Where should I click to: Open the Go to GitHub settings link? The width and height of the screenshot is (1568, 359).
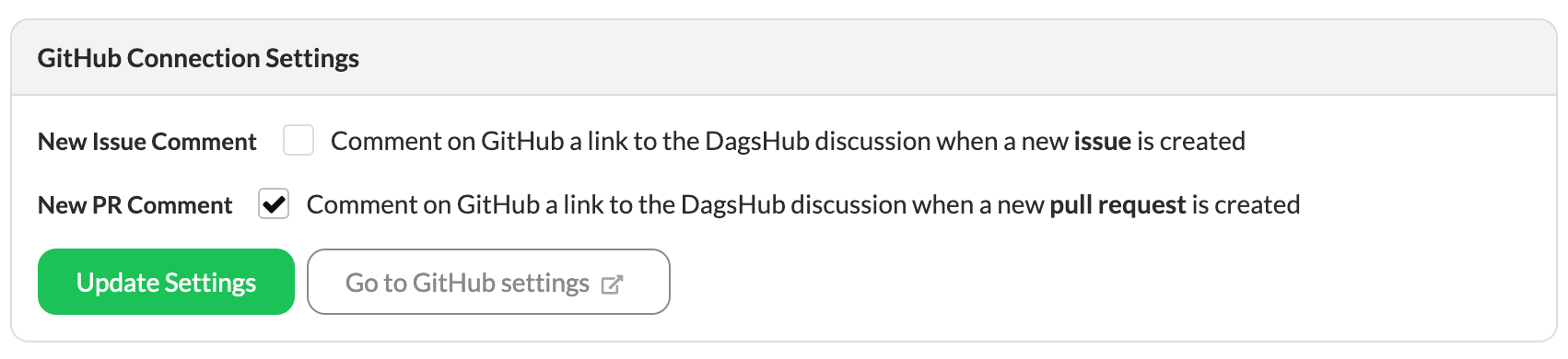tap(488, 282)
